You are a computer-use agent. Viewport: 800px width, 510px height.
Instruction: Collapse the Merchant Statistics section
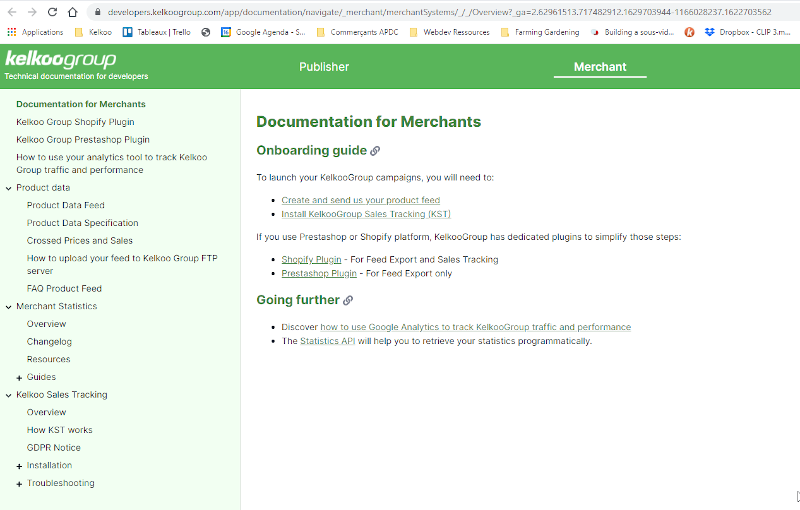pyautogui.click(x=9, y=307)
